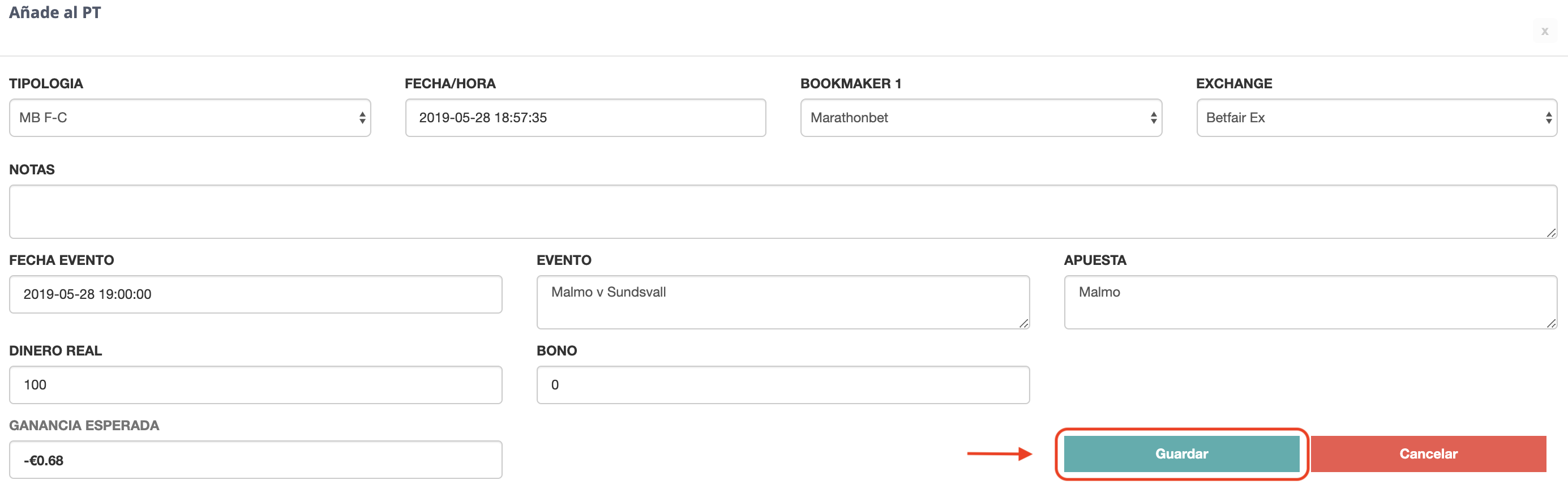Open the EXCHANGE dropdown showing Betfair Ex

[1377, 117]
